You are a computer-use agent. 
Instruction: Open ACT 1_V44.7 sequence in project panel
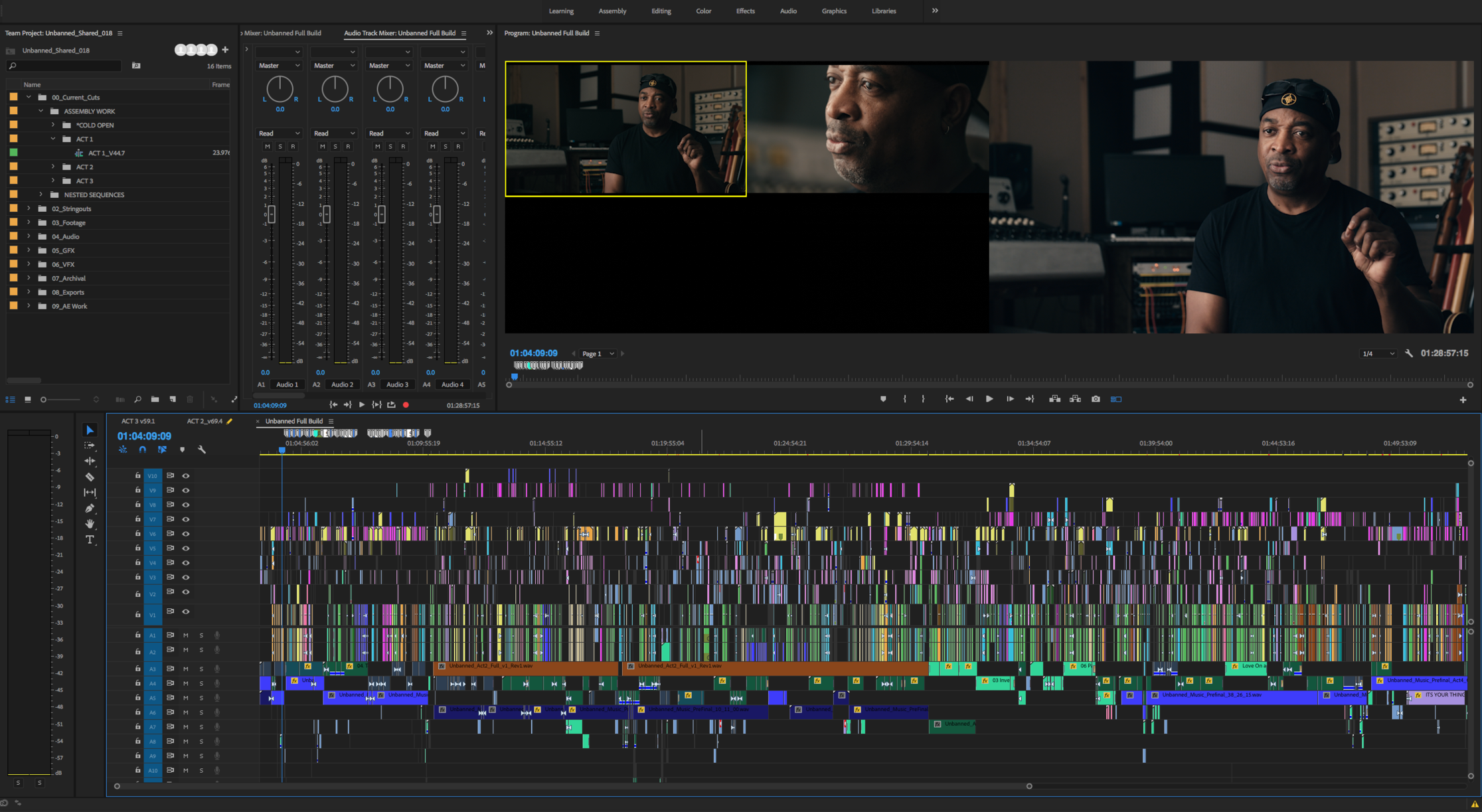[x=106, y=153]
